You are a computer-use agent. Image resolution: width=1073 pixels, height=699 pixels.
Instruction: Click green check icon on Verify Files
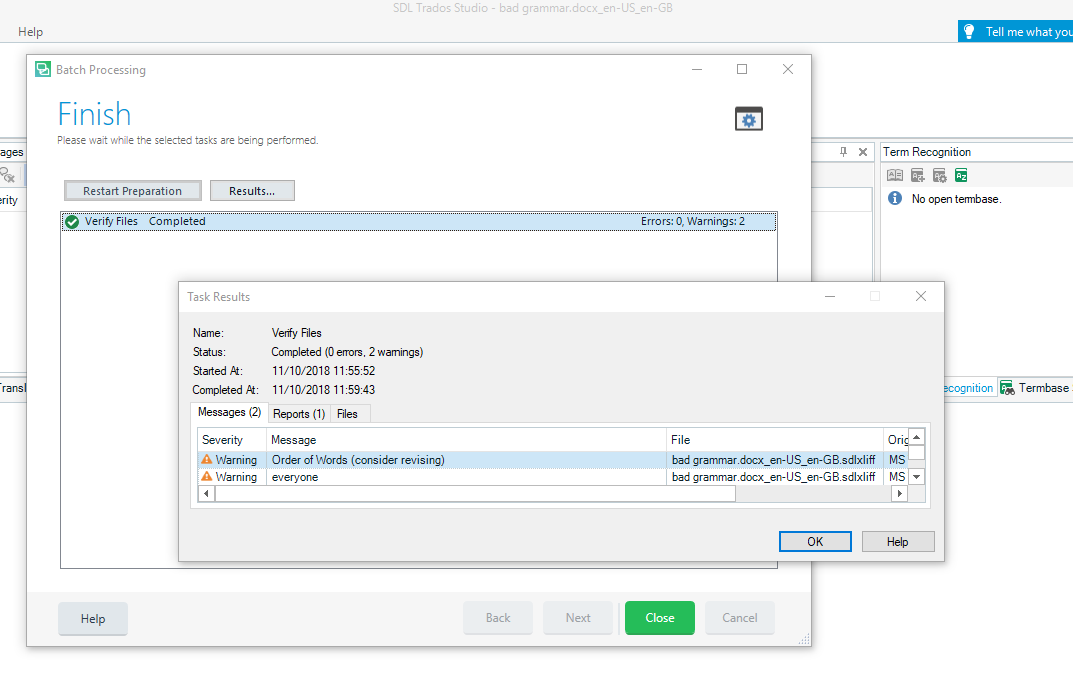click(72, 221)
